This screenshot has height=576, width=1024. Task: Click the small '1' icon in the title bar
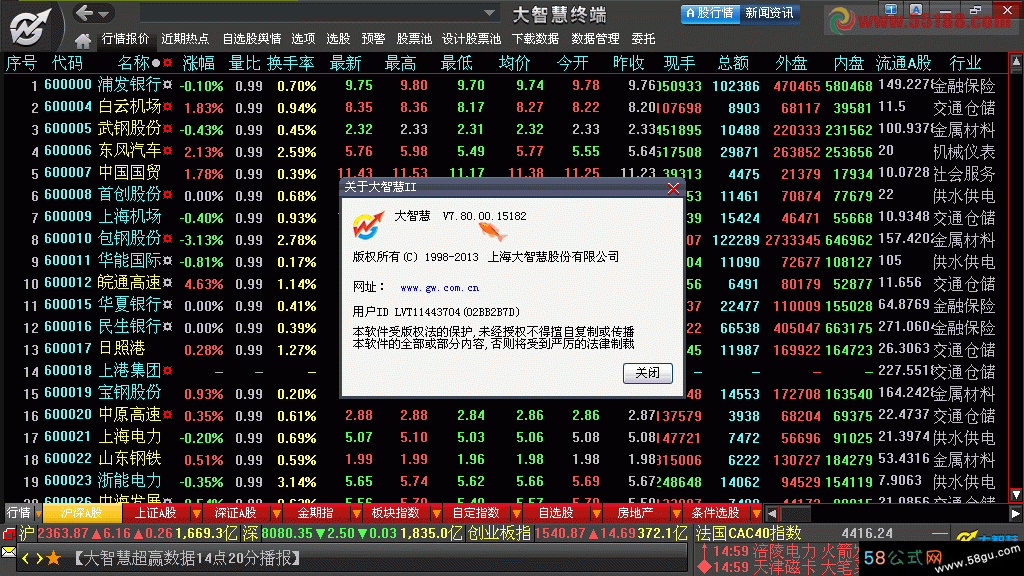(x=891, y=9)
